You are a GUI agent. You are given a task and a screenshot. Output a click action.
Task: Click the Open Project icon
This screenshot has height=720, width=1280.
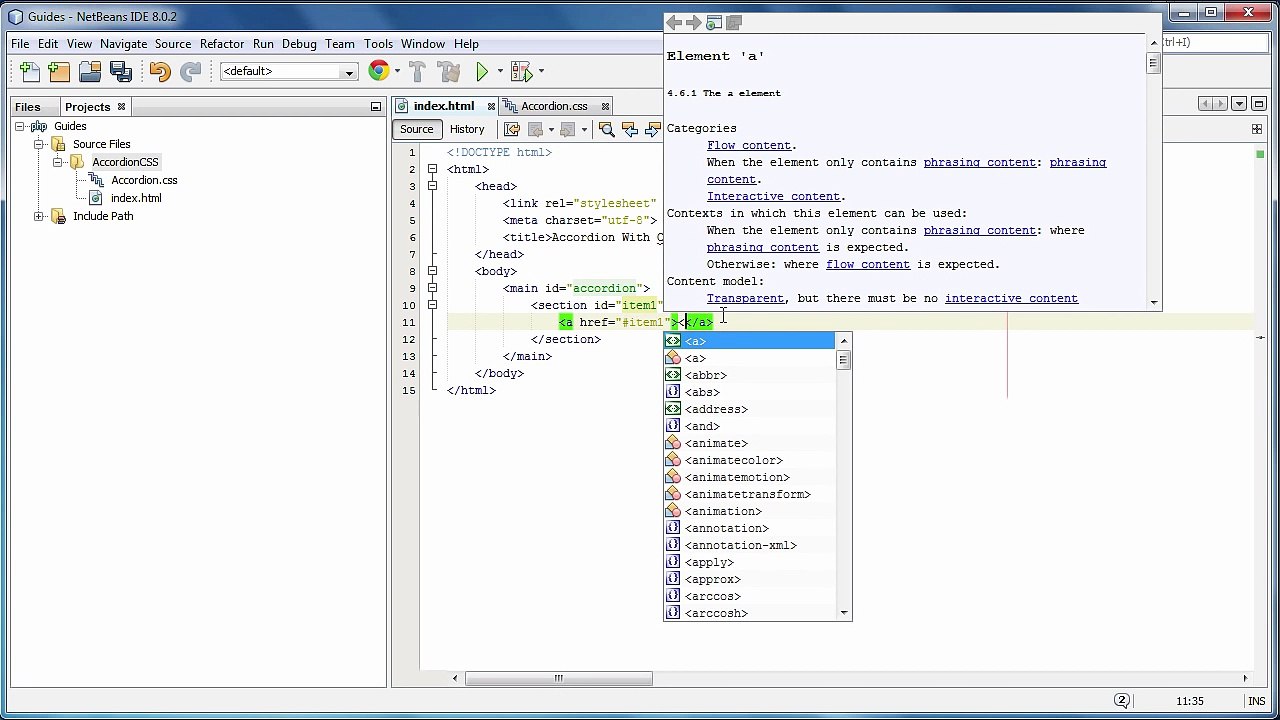click(x=90, y=71)
